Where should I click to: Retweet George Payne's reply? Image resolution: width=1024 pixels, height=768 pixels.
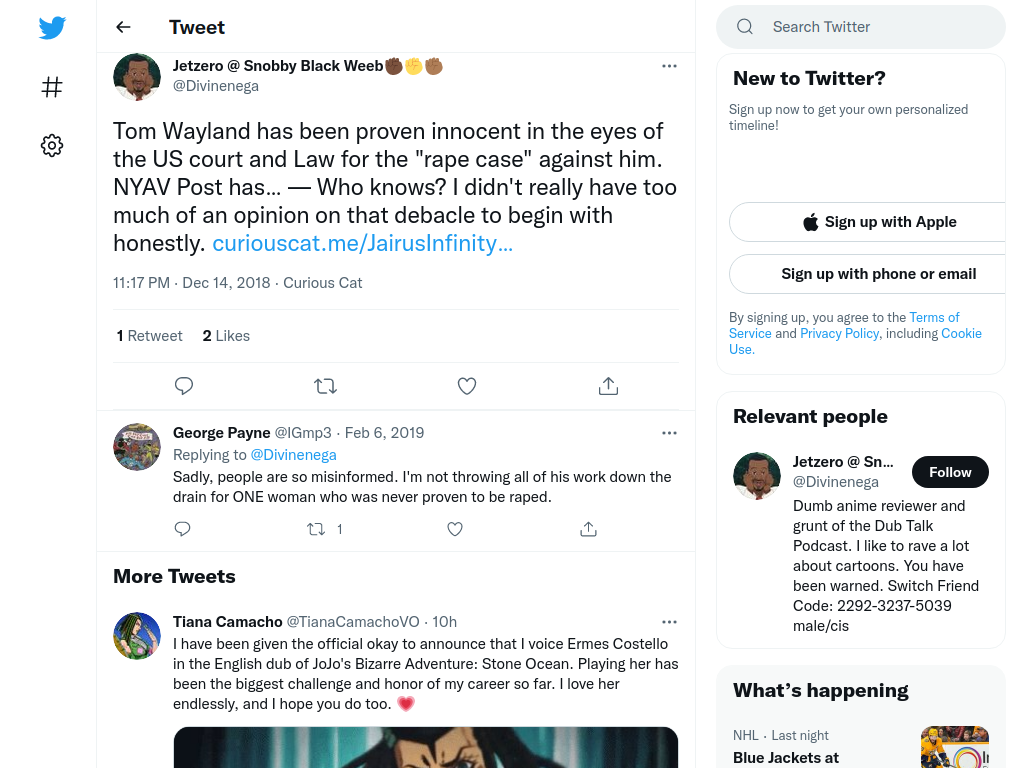[316, 529]
